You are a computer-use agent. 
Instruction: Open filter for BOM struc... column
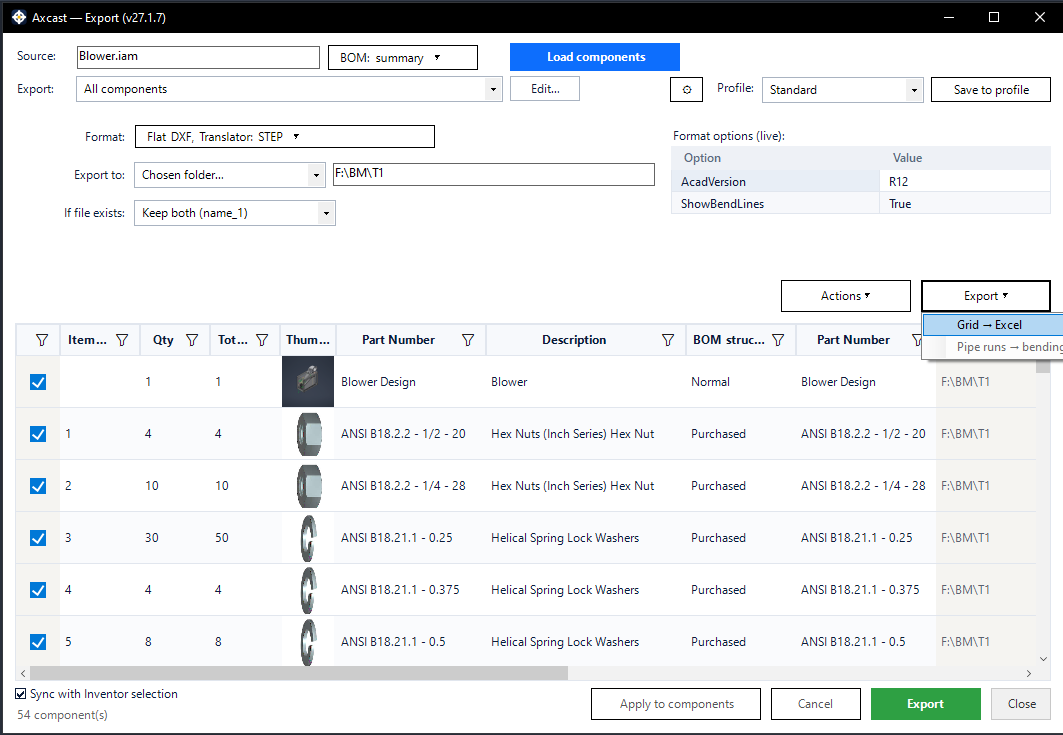(778, 340)
